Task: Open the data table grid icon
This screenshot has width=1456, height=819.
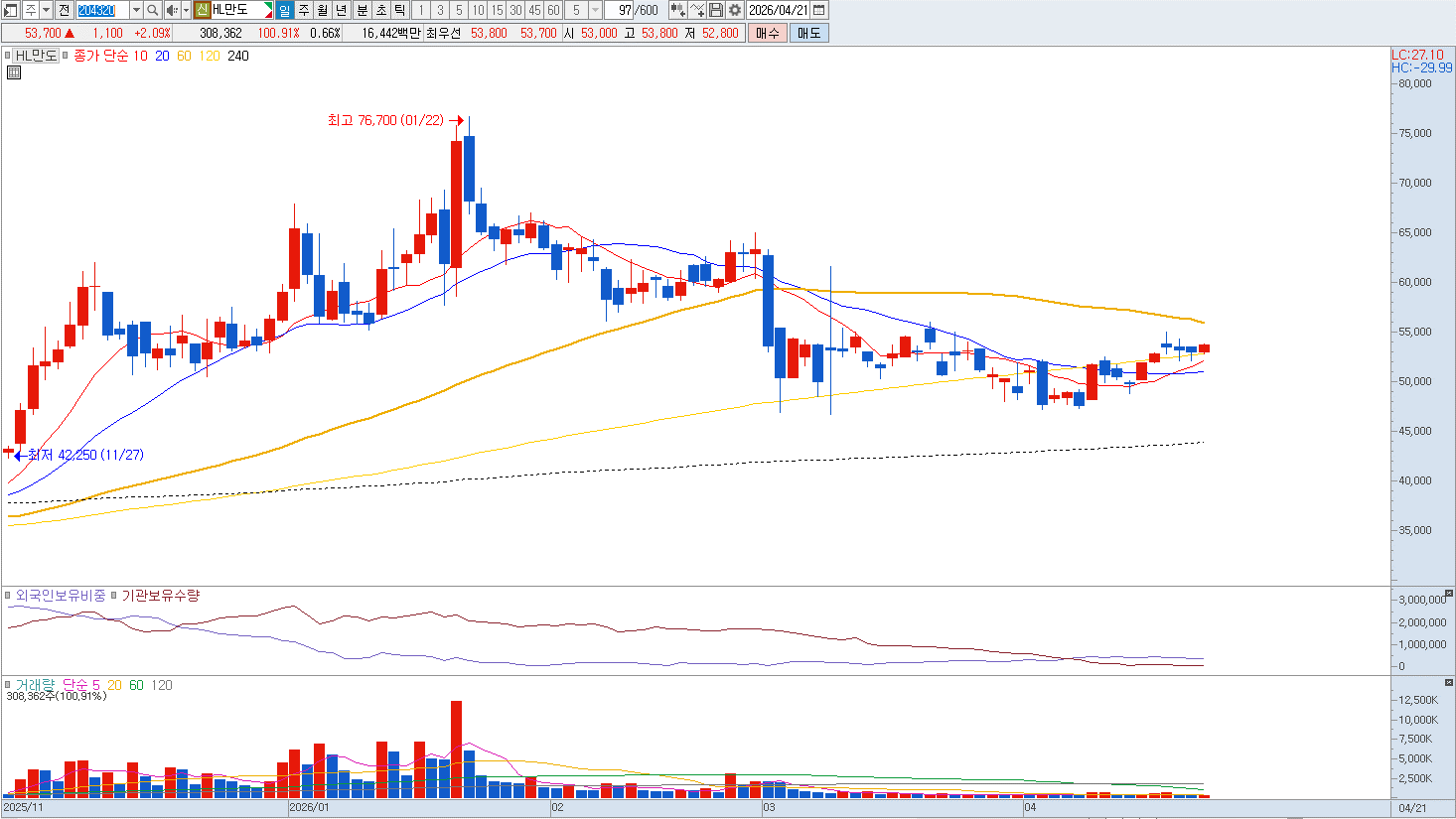Action: click(14, 72)
